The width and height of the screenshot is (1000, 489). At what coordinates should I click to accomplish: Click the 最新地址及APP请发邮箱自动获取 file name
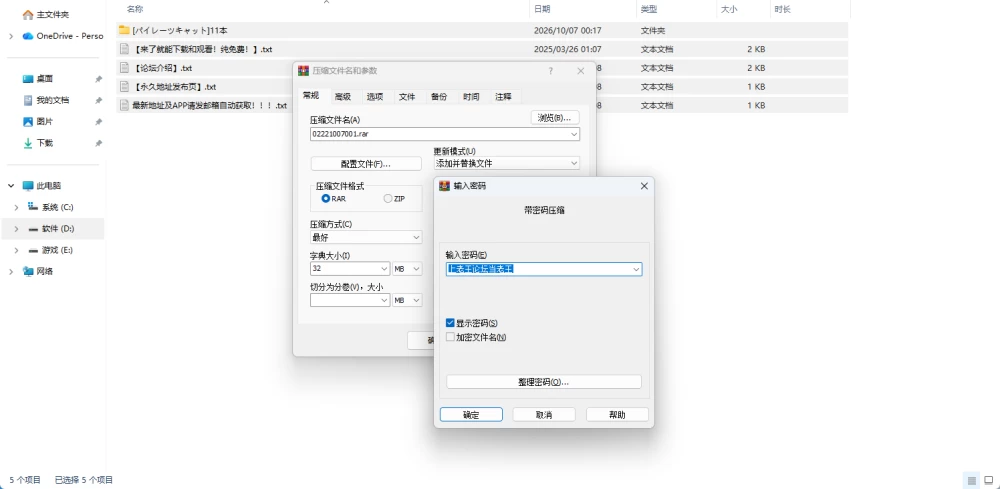pyautogui.click(x=209, y=105)
